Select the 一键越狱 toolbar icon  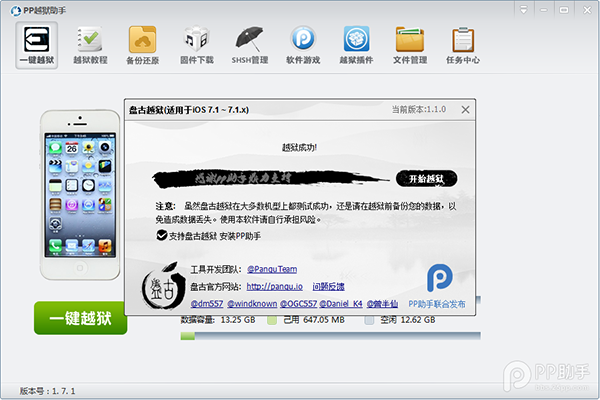[37, 45]
